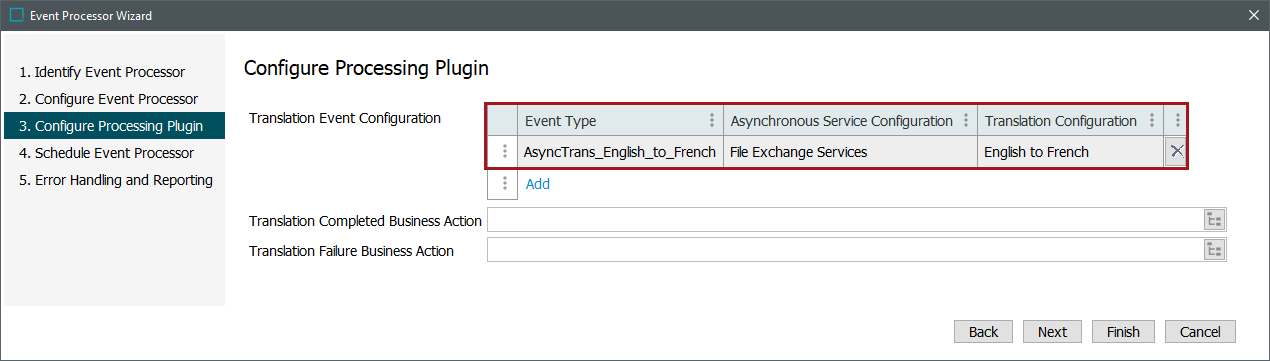
Task: Click the row handle of AsyncTrans_English_to_French
Action: pyautogui.click(x=504, y=152)
